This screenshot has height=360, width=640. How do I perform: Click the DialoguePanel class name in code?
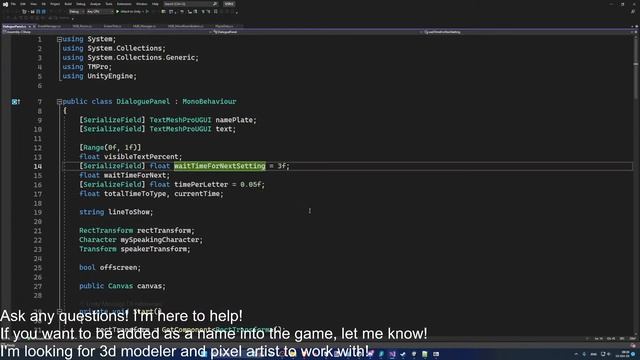143,102
